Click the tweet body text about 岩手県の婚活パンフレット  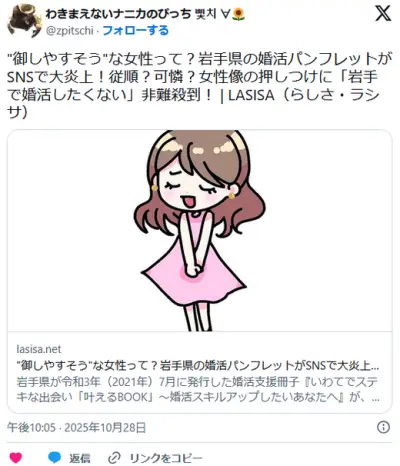click(x=199, y=86)
